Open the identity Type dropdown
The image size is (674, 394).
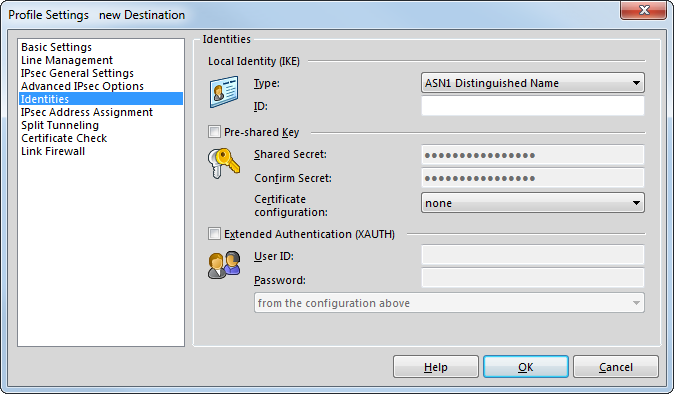(x=533, y=83)
